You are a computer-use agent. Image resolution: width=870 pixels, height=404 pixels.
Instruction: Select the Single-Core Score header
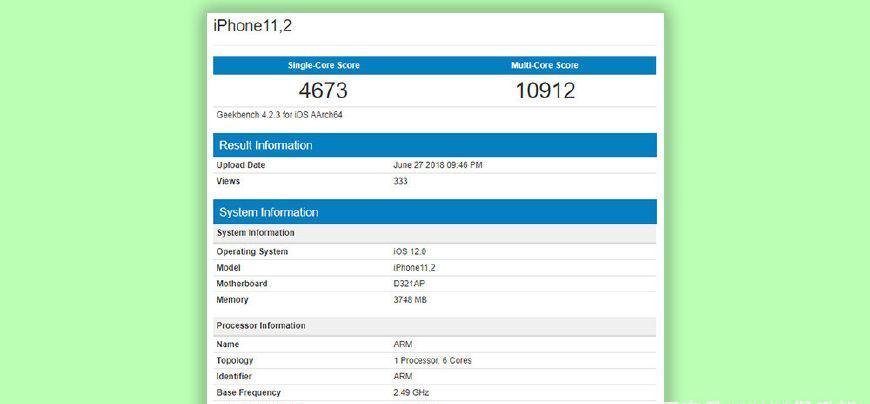click(x=323, y=65)
